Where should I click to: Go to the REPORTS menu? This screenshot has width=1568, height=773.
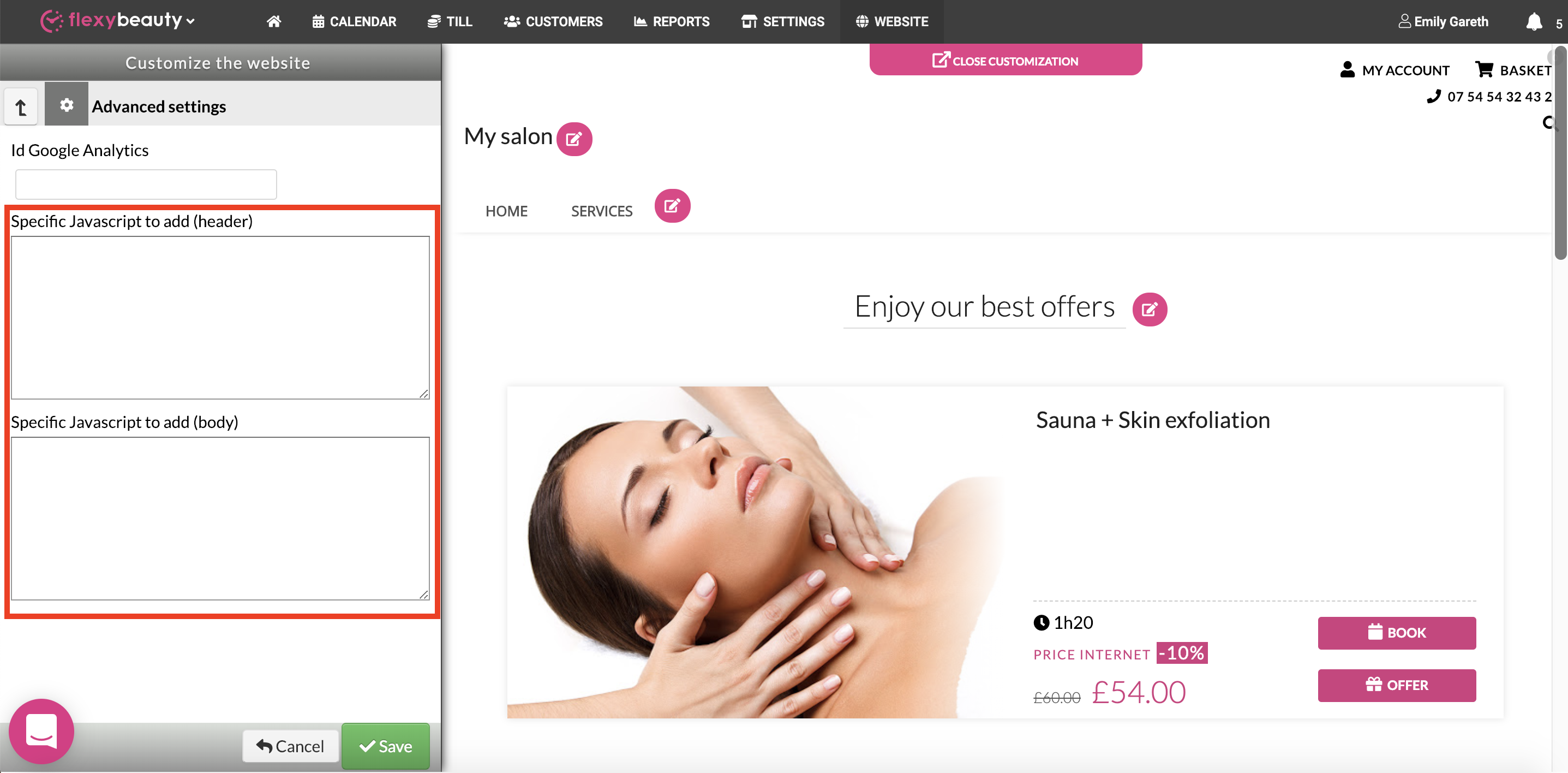672,21
